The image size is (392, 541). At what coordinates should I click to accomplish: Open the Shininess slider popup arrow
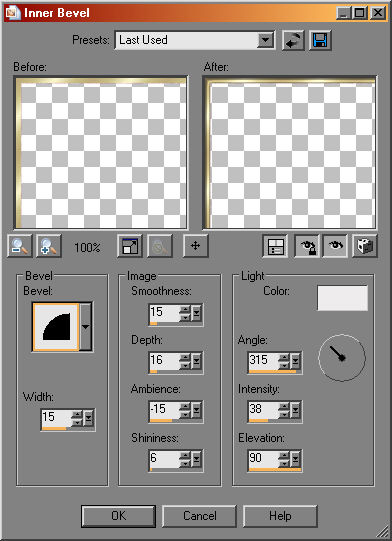pyautogui.click(x=197, y=460)
